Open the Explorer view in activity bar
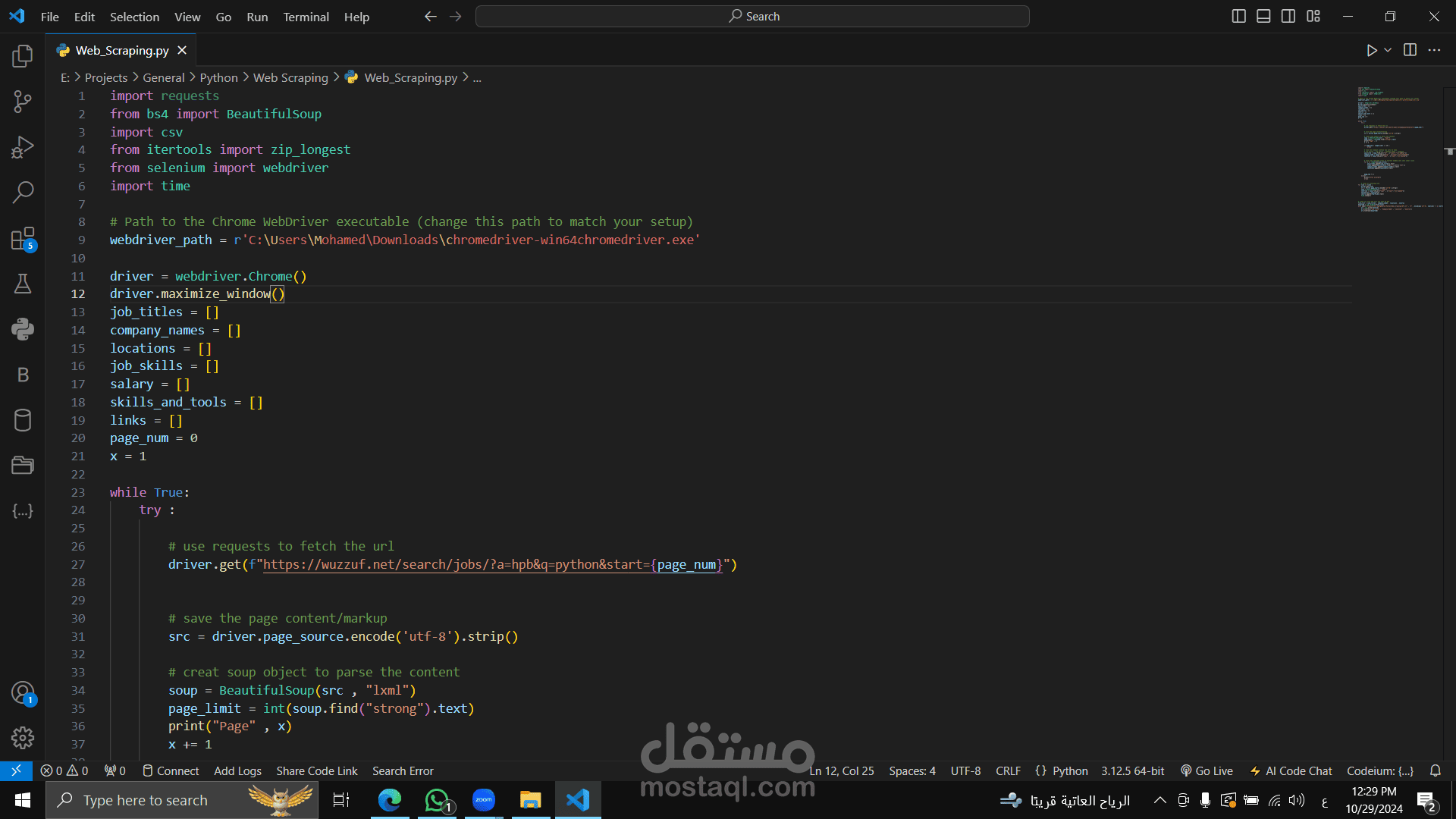This screenshot has height=819, width=1456. coord(23,56)
